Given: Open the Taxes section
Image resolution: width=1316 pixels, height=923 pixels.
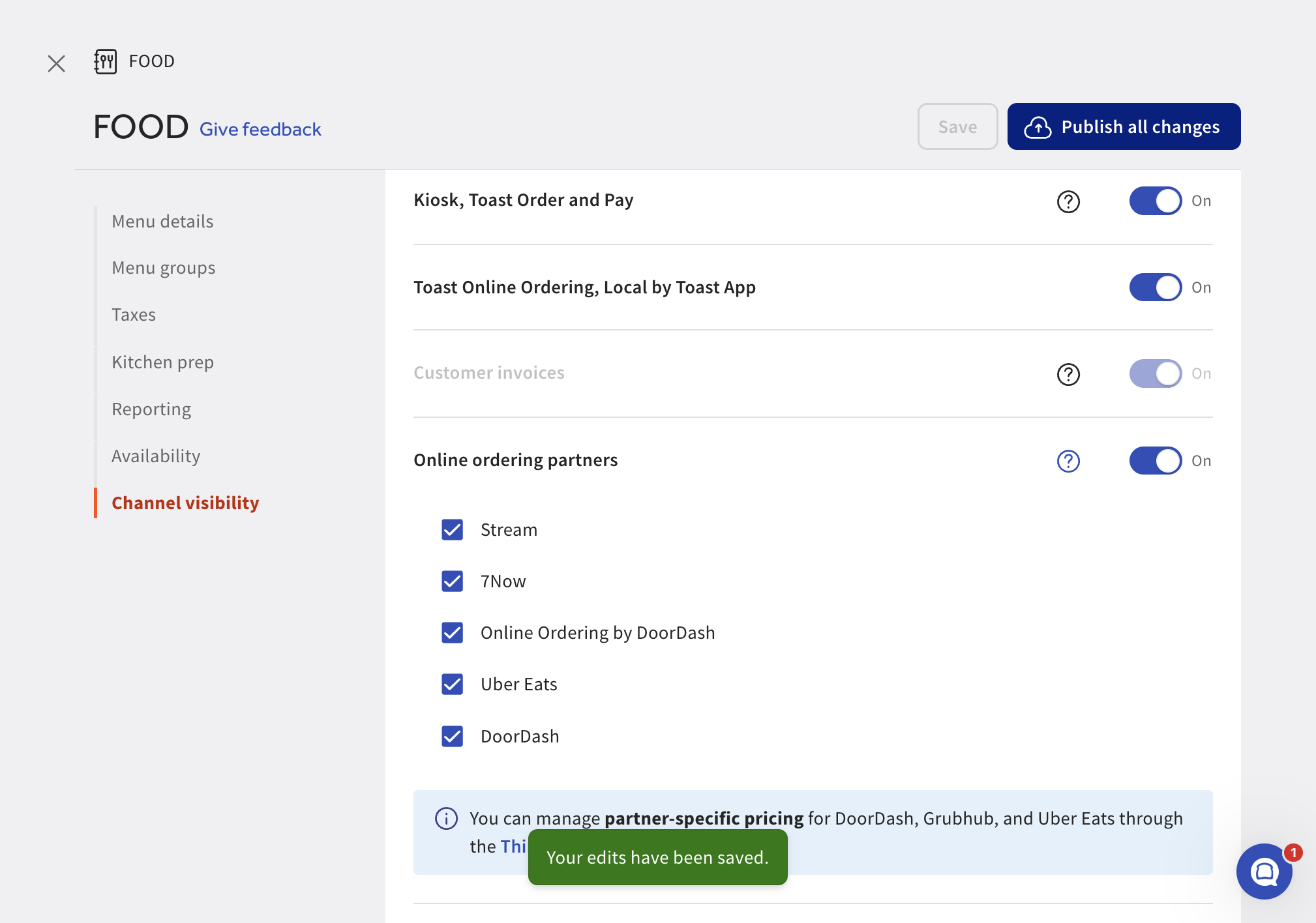Looking at the screenshot, I should [x=134, y=315].
